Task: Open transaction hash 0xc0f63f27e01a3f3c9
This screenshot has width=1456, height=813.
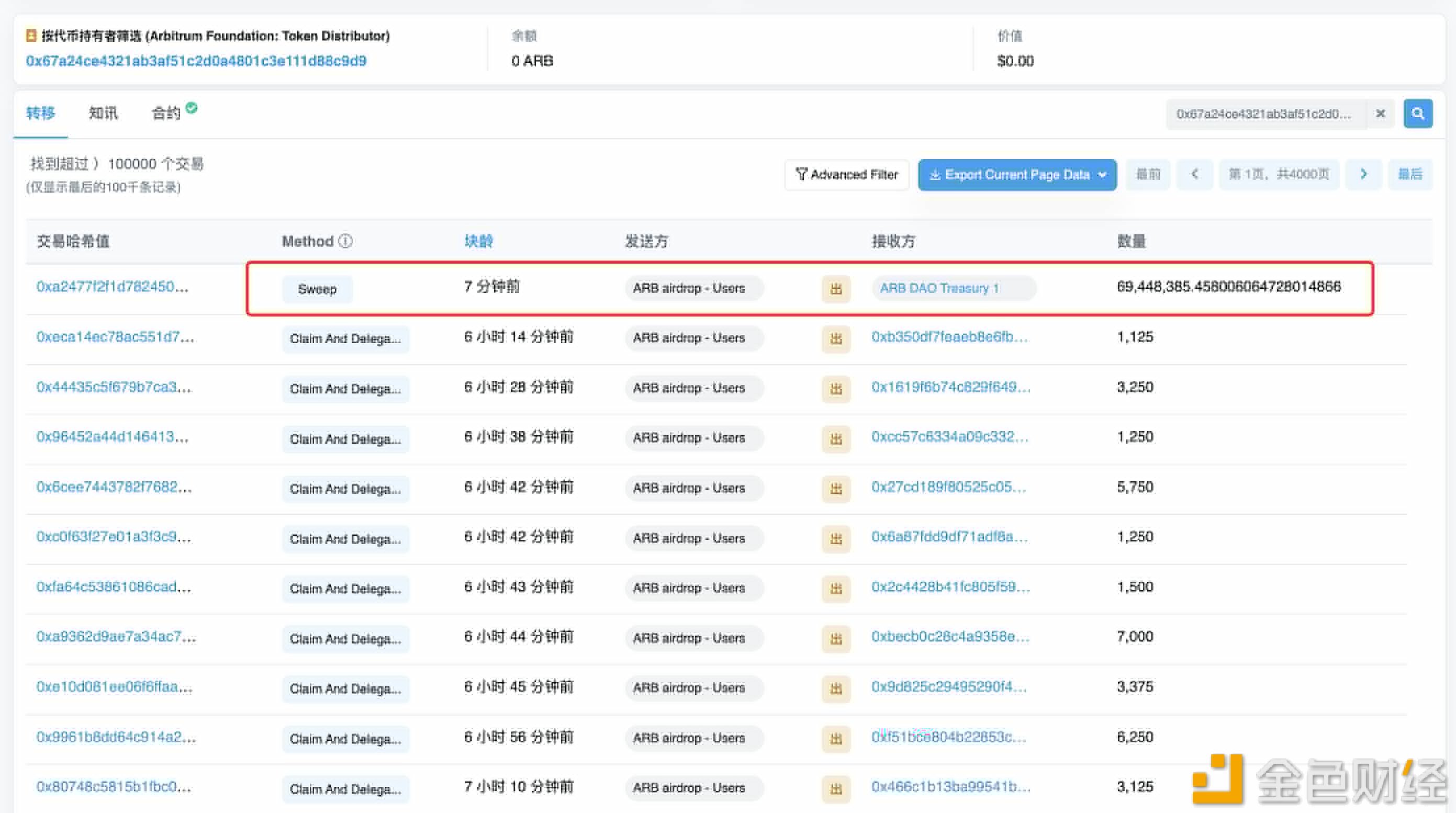Action: pyautogui.click(x=114, y=537)
